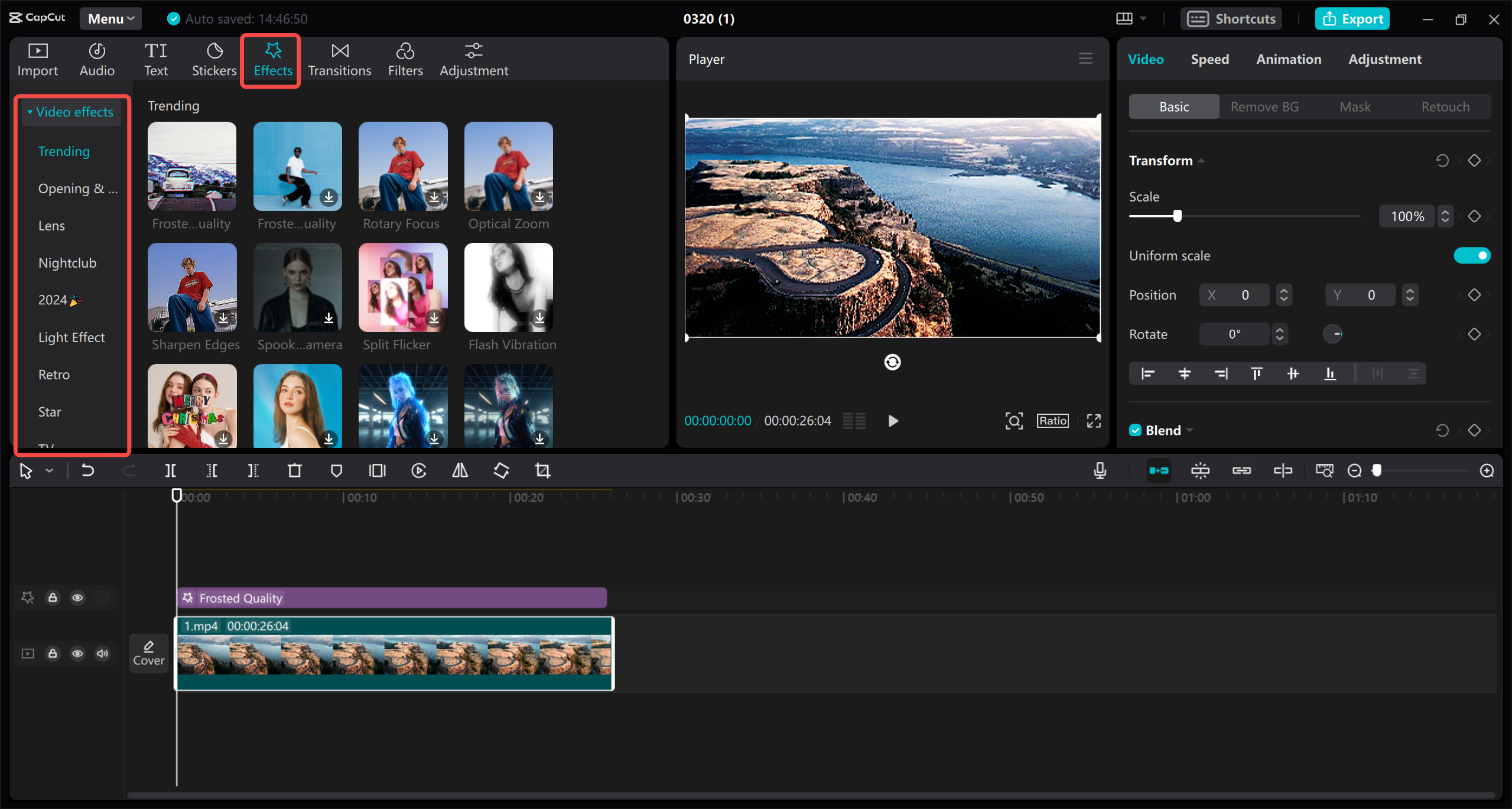Click the Rotate icon above the timeline
1512x809 pixels.
click(x=500, y=470)
